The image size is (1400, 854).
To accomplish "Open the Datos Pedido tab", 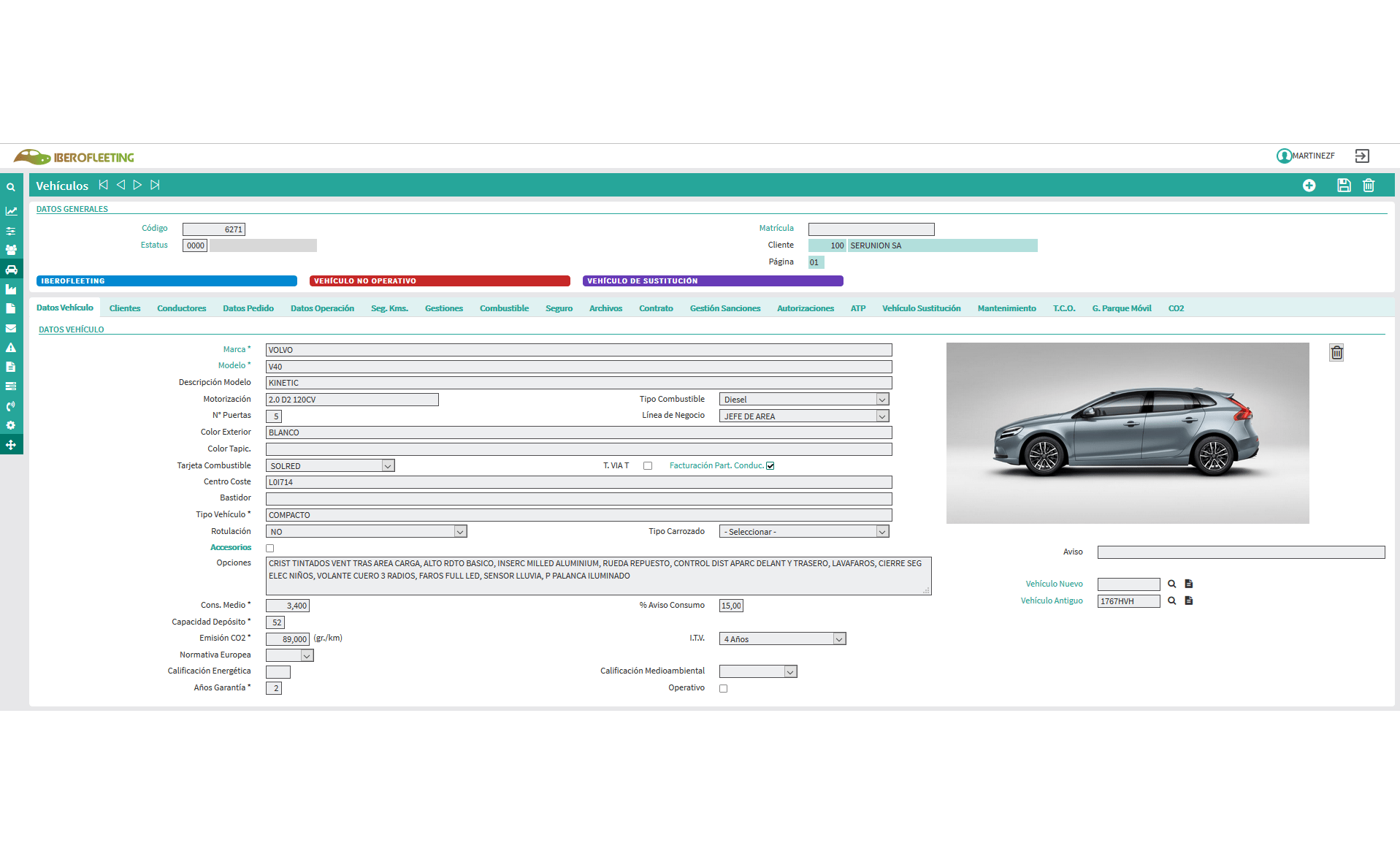I will (x=248, y=308).
